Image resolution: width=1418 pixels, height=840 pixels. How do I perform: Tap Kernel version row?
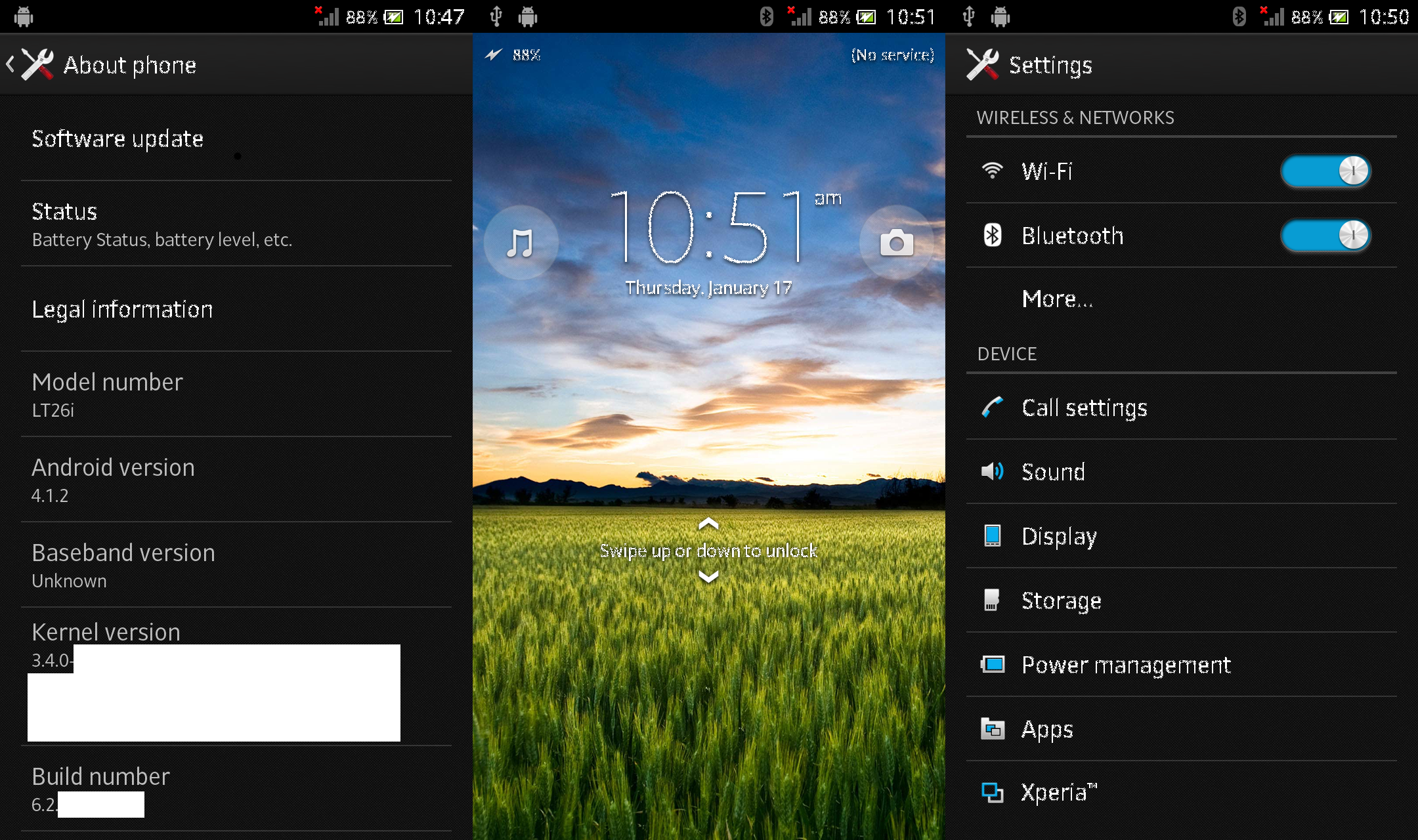tap(236, 677)
